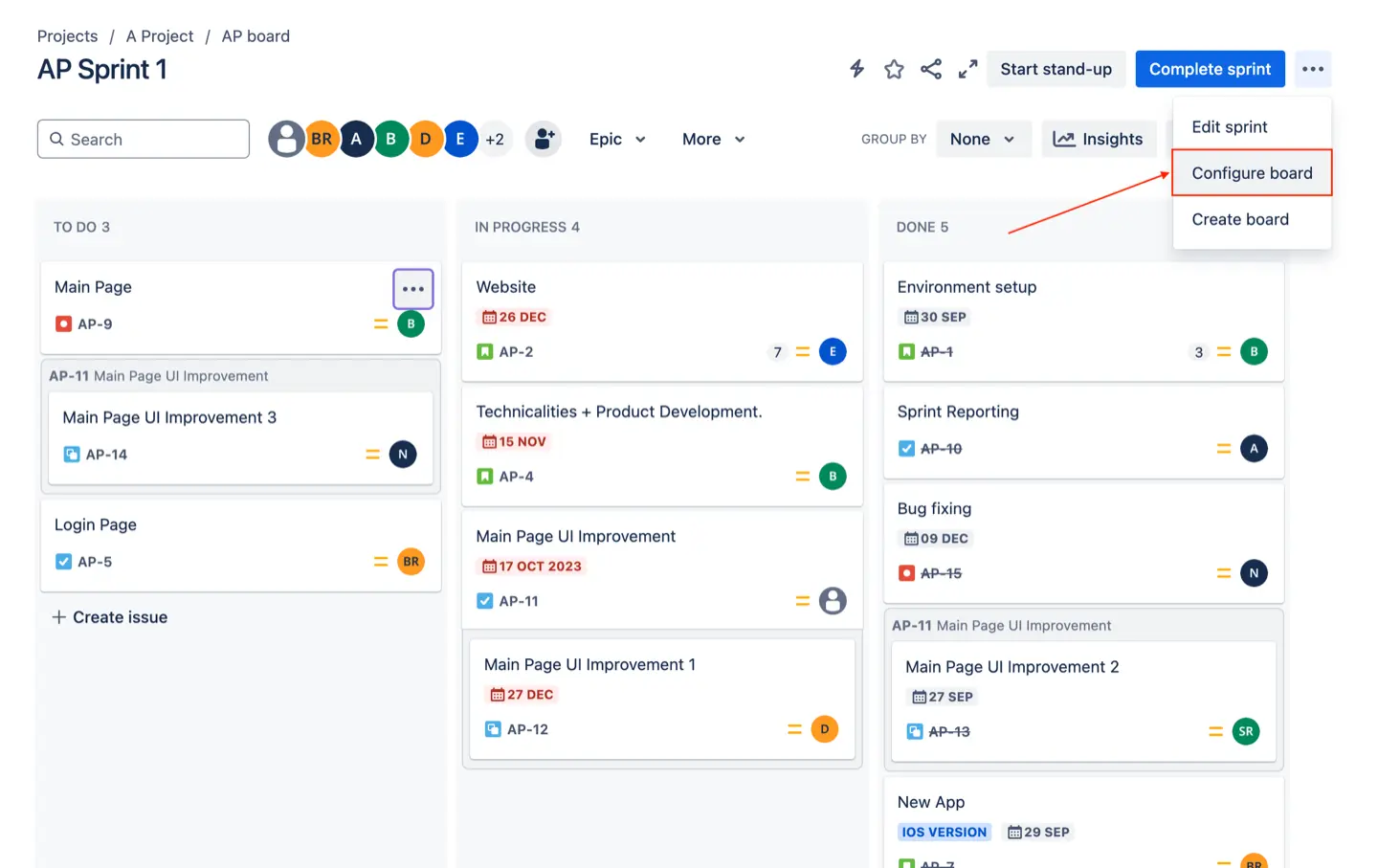Star this board as favorite
The image size is (1378, 868).
tap(894, 69)
